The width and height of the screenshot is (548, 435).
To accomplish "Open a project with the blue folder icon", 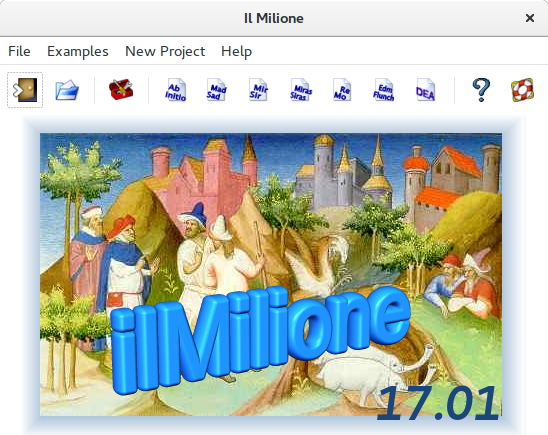I will 67,90.
